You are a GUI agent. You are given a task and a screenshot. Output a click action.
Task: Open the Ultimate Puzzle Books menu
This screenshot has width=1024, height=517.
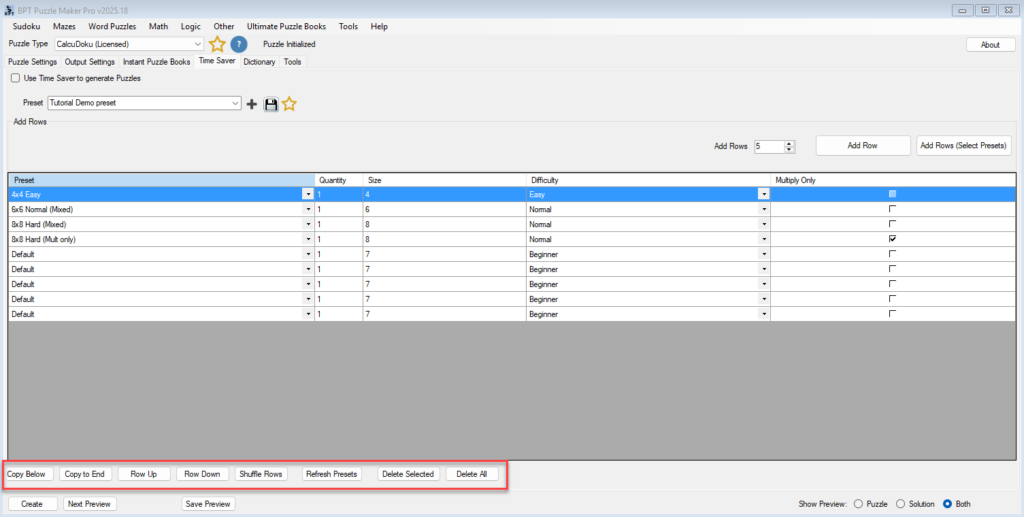[x=286, y=26]
